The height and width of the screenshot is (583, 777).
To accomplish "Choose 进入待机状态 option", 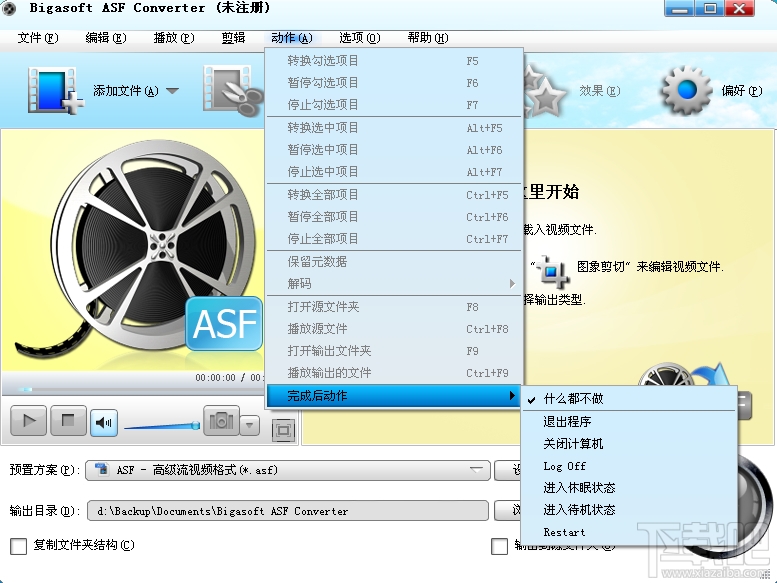I will click(629, 510).
